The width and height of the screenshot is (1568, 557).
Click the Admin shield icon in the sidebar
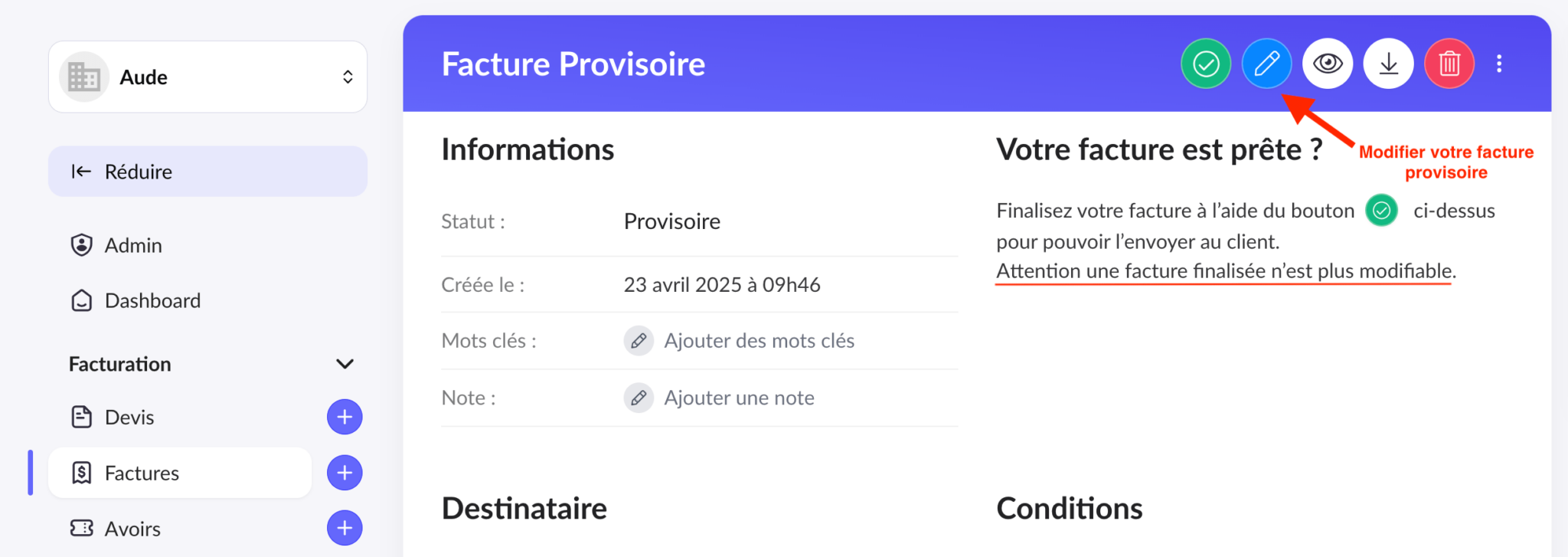tap(81, 245)
